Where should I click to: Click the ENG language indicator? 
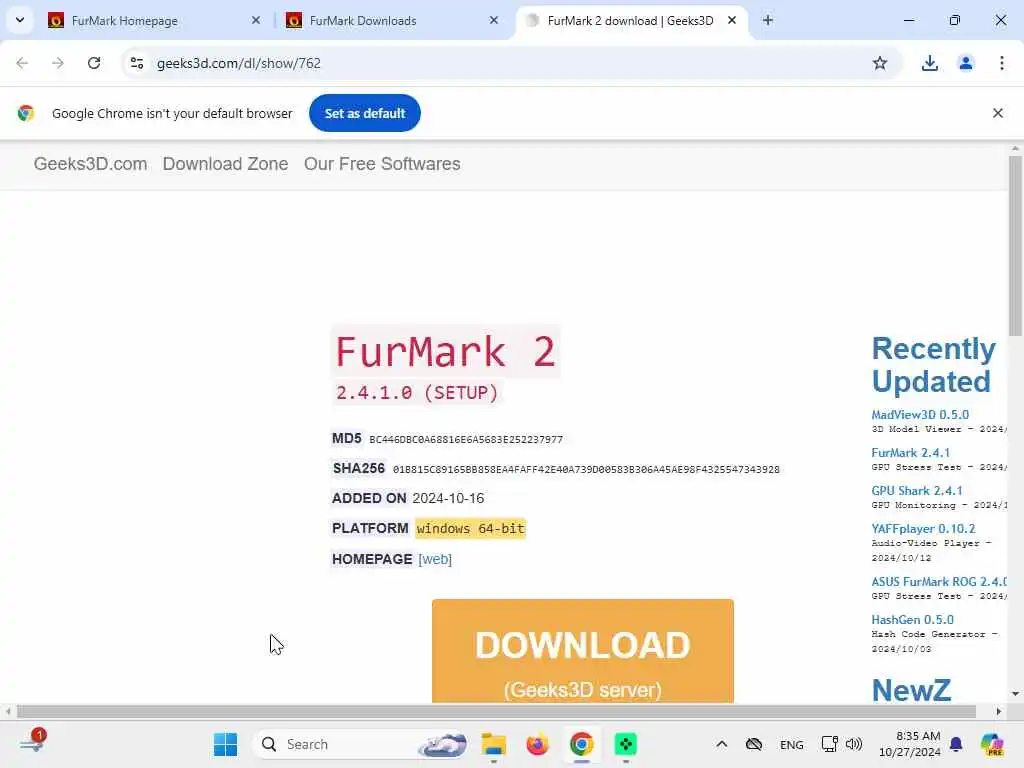click(x=792, y=744)
